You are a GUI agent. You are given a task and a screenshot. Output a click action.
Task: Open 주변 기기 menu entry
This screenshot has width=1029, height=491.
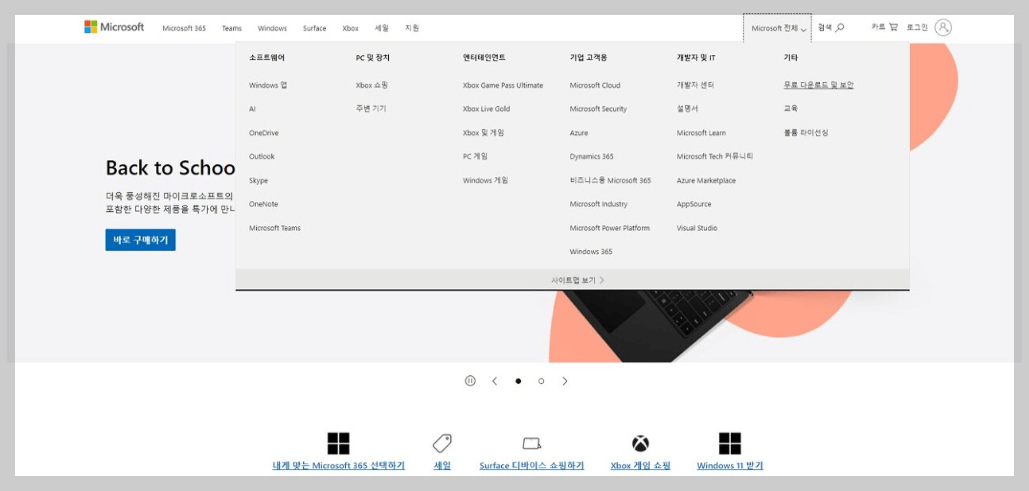(x=371, y=109)
